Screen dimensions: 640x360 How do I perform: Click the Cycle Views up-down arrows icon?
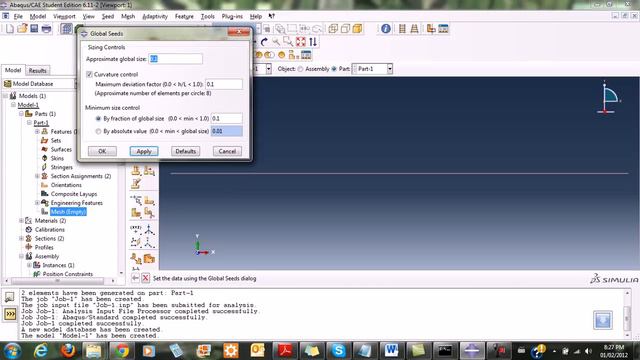pos(313,42)
